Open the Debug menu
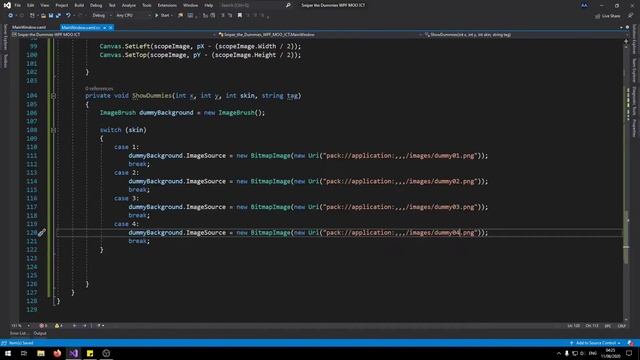640x360 pixels. pyautogui.click(x=96, y=5)
